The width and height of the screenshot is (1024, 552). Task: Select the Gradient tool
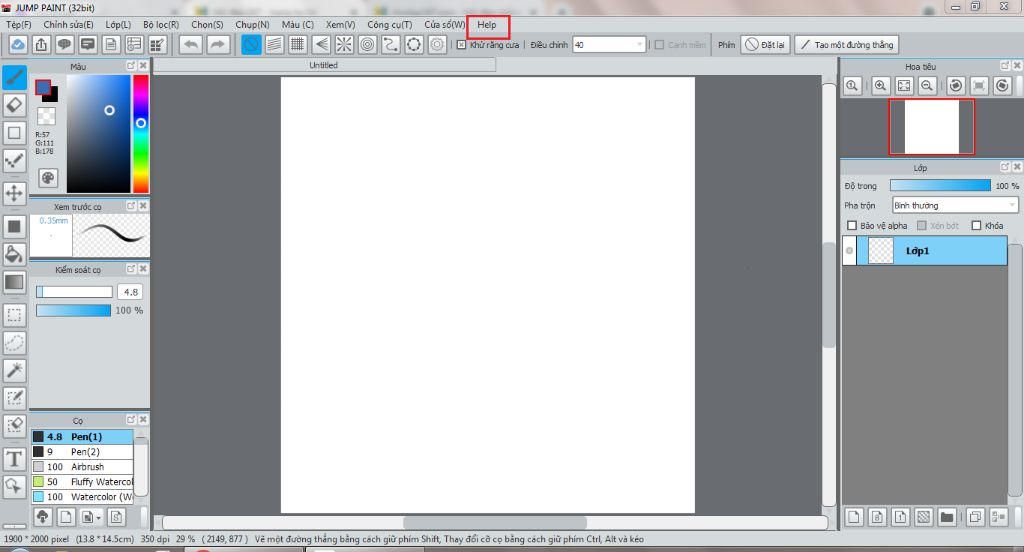point(14,282)
